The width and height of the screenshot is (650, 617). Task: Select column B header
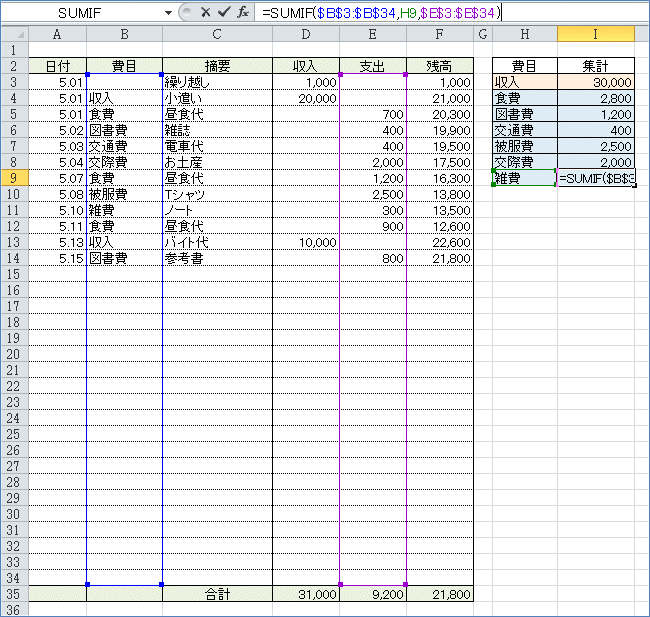point(124,35)
